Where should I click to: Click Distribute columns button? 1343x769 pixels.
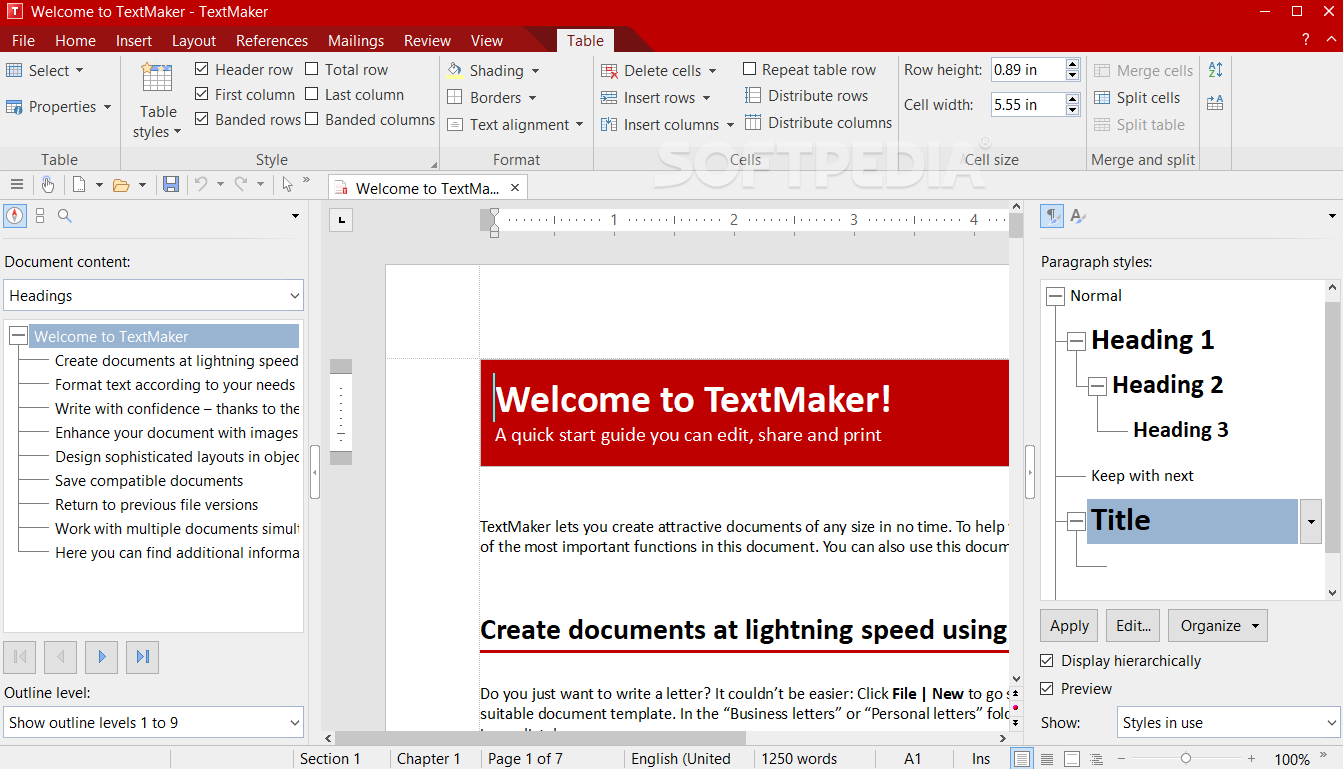818,122
